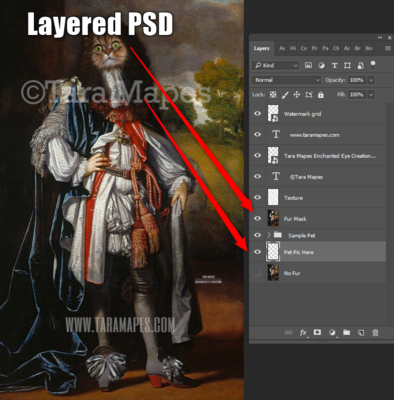This screenshot has height=400, width=394.
Task: Open the Normal blend mode dropdown
Action: (286, 80)
